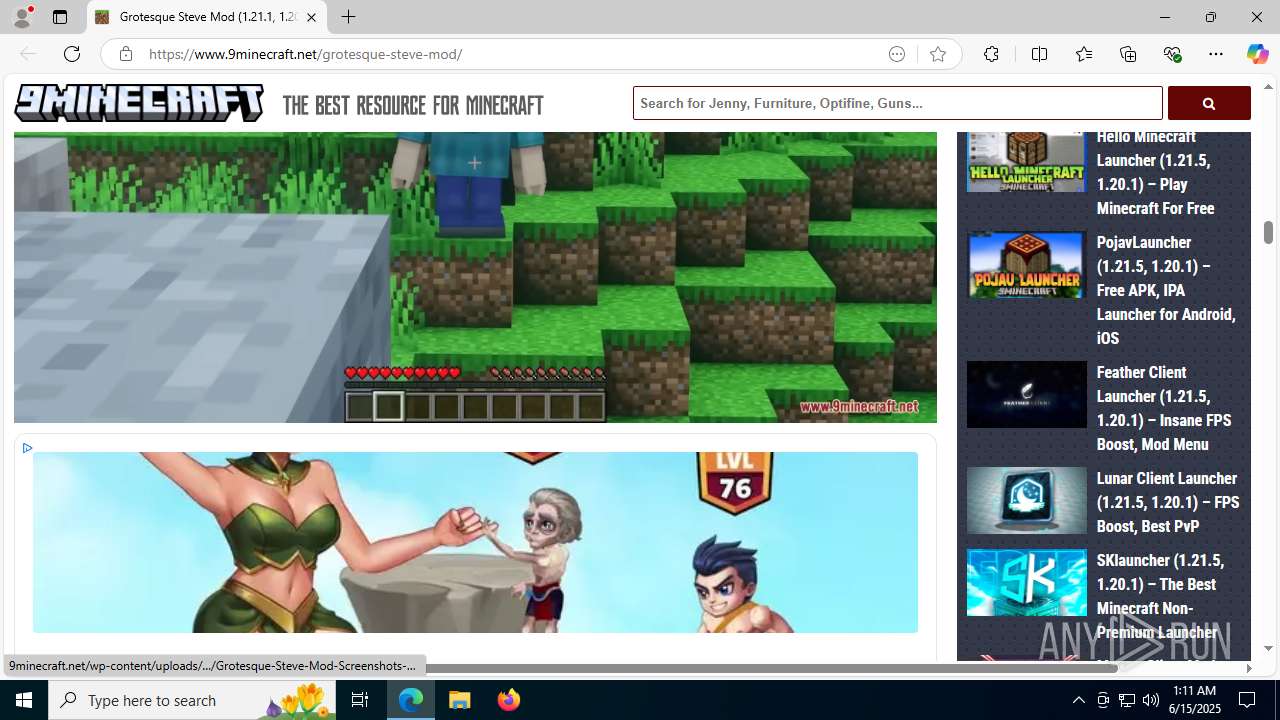Open Lunar Client Launcher thumbnail
This screenshot has height=720, width=1280.
[1026, 500]
